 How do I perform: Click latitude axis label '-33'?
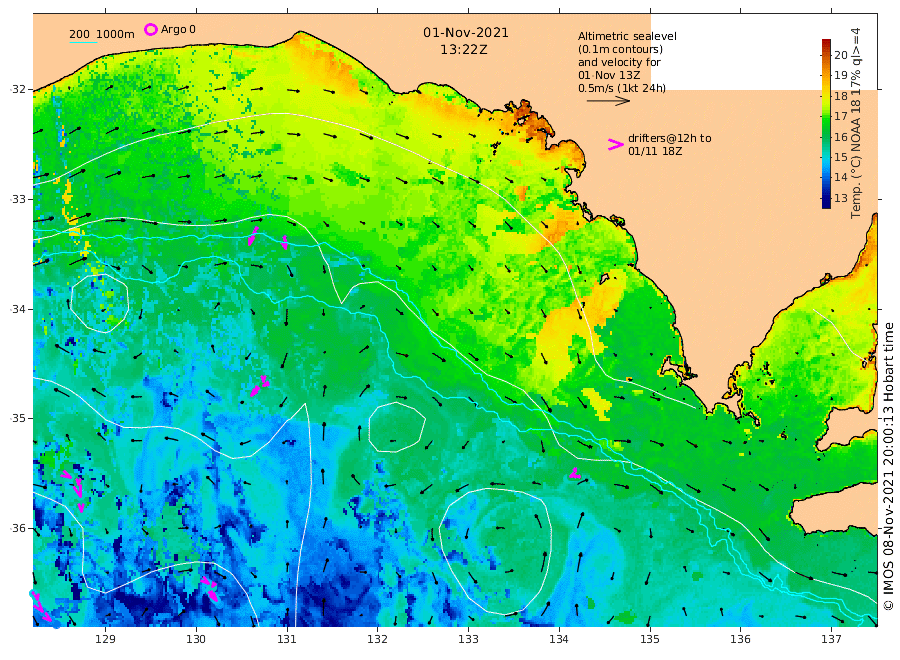point(18,199)
